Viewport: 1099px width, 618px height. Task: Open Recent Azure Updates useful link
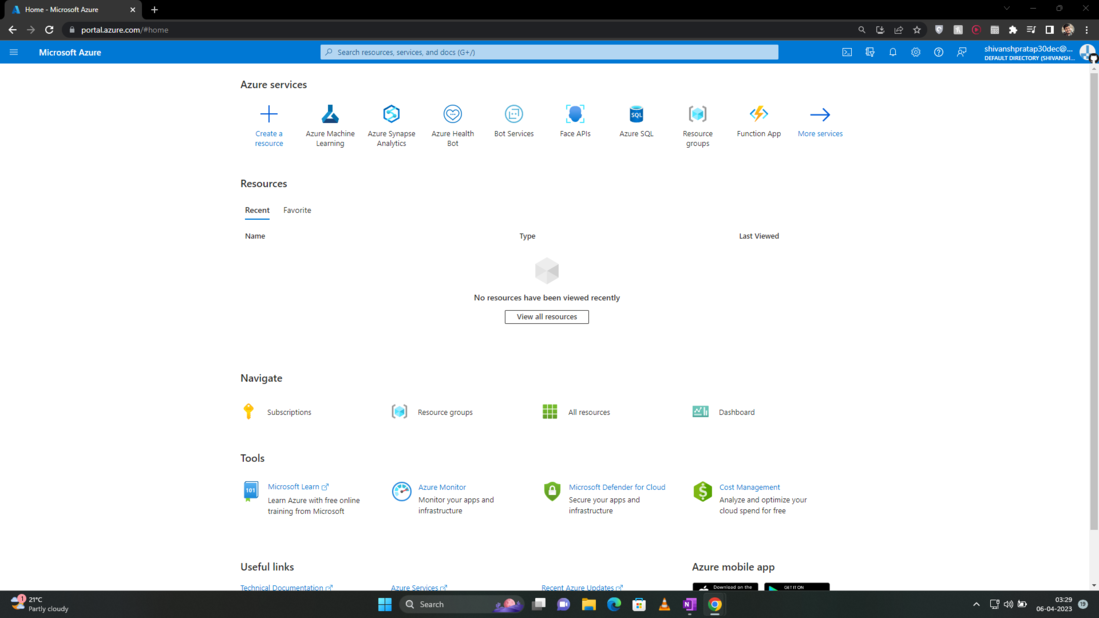pos(582,587)
